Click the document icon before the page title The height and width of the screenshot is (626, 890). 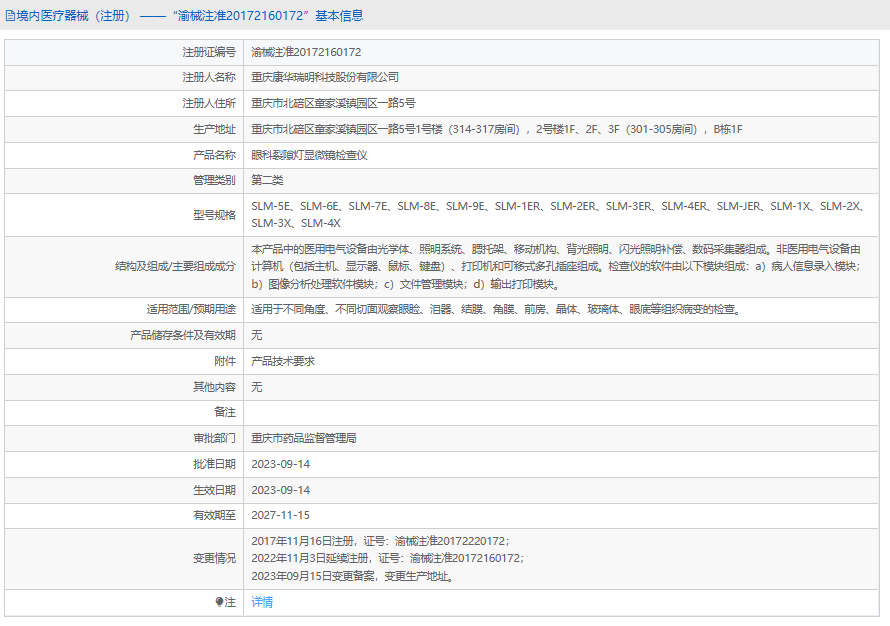coord(10,16)
